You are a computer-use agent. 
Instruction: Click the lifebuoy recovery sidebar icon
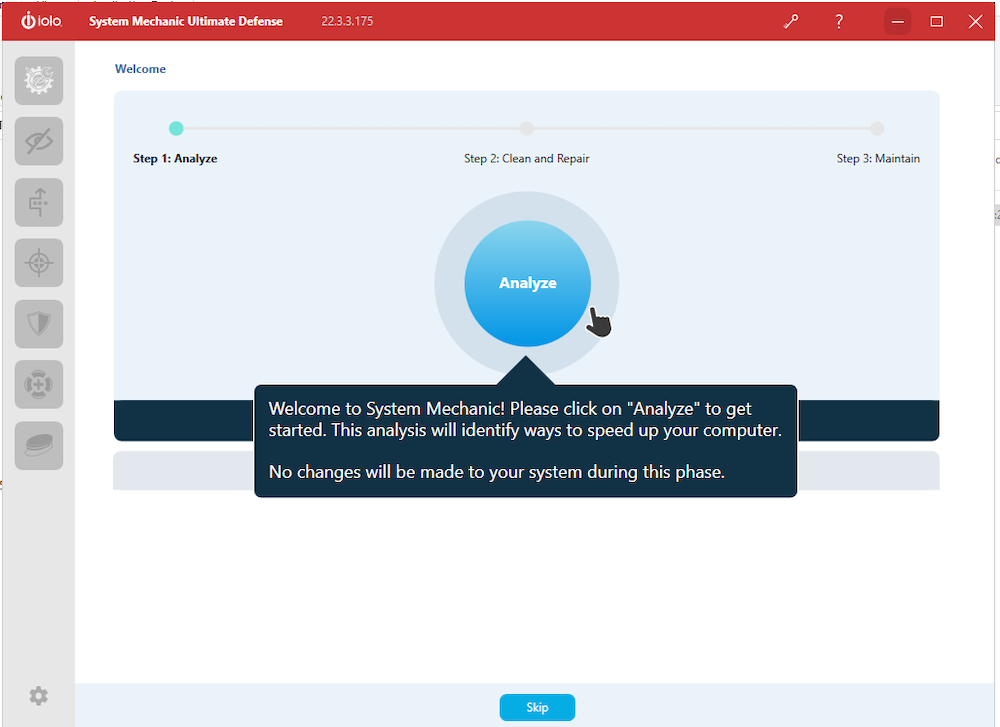coord(39,385)
